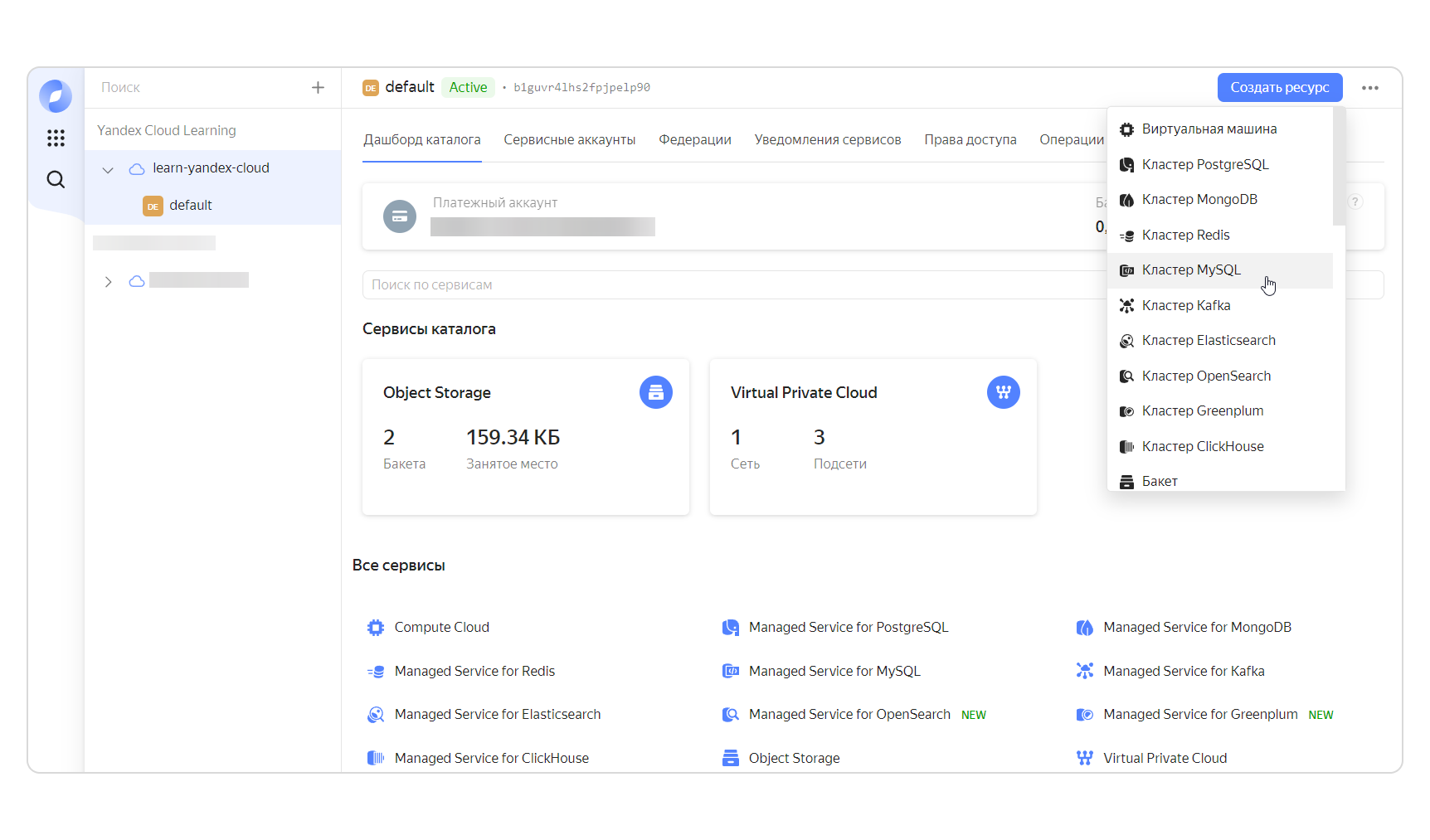
Task: Choose Кластер Greenplum from the menu
Action: coord(1220,411)
